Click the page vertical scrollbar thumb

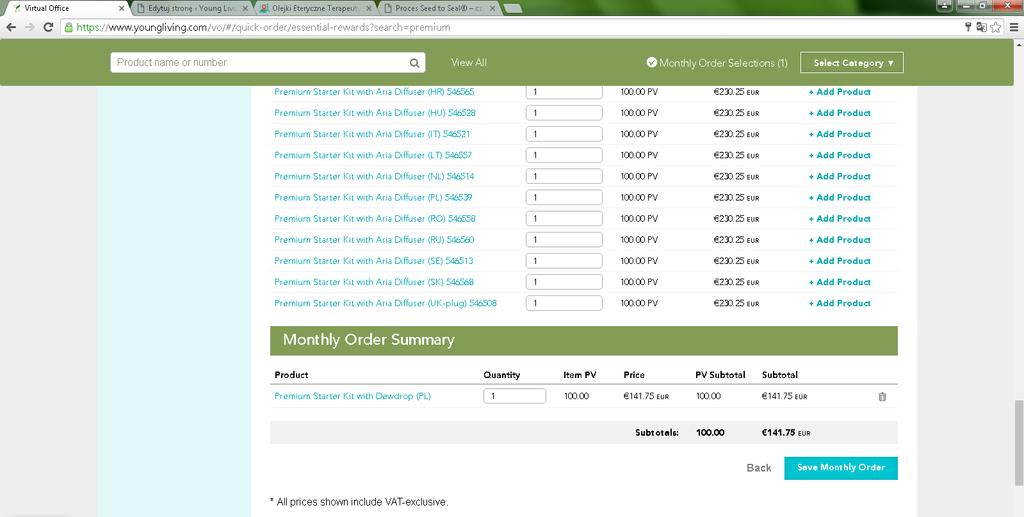point(1018,443)
